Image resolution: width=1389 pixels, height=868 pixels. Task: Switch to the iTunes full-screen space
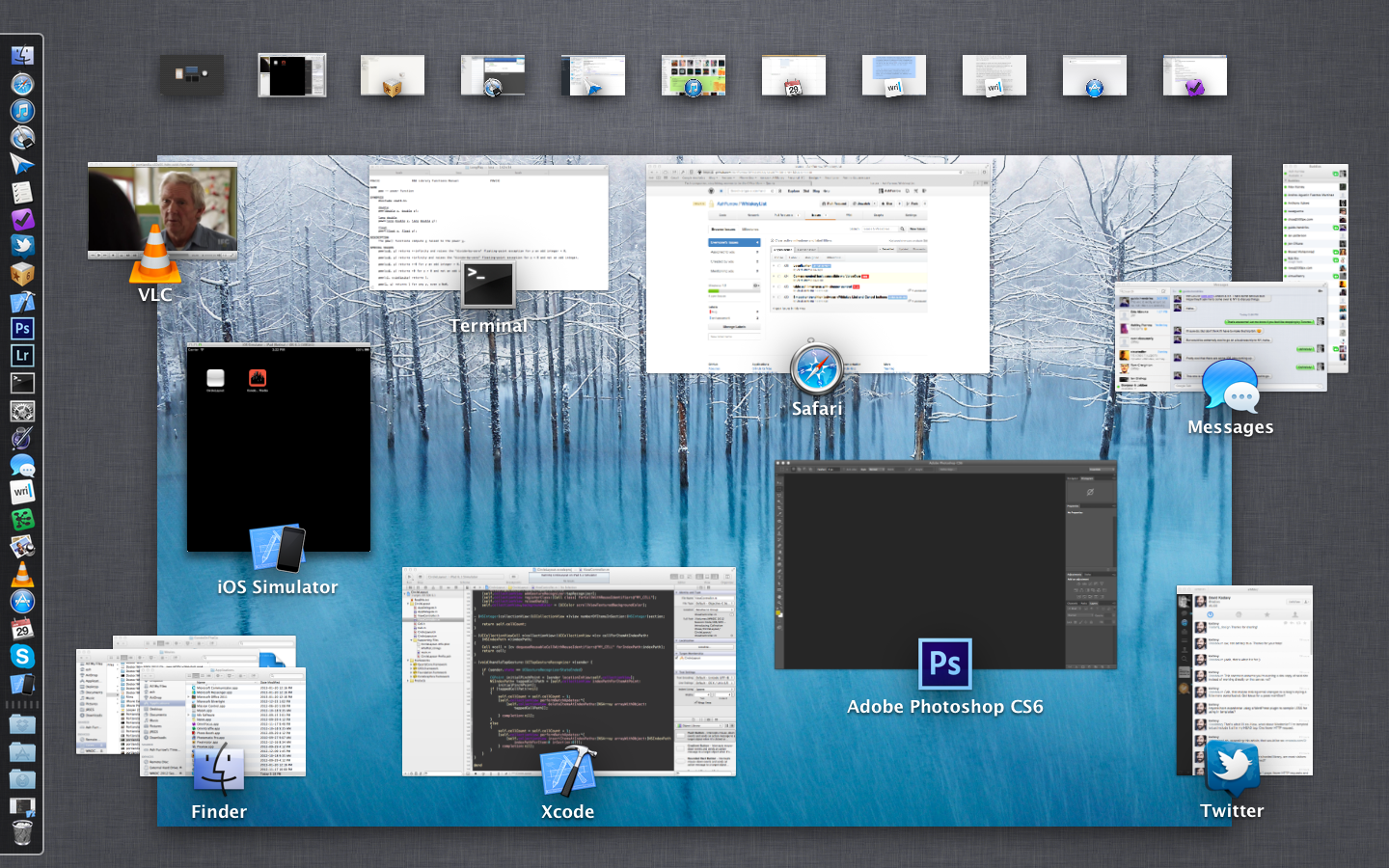pyautogui.click(x=693, y=75)
